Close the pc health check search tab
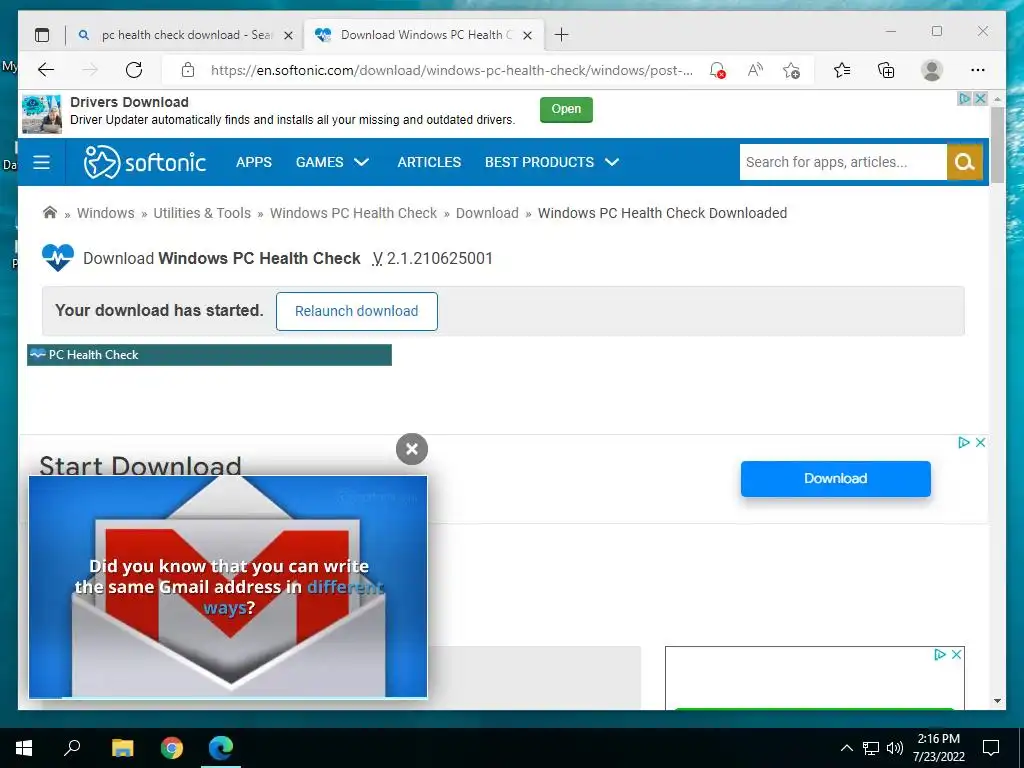 [289, 35]
